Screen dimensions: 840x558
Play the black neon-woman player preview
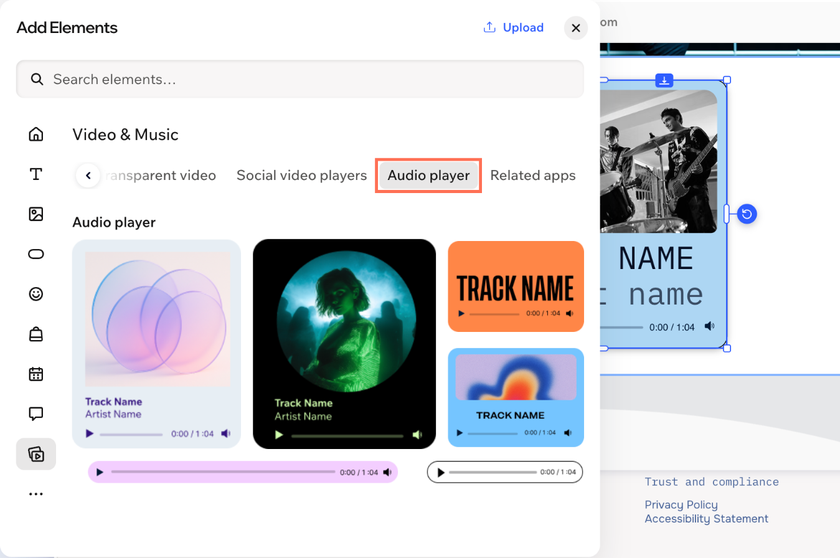[279, 435]
